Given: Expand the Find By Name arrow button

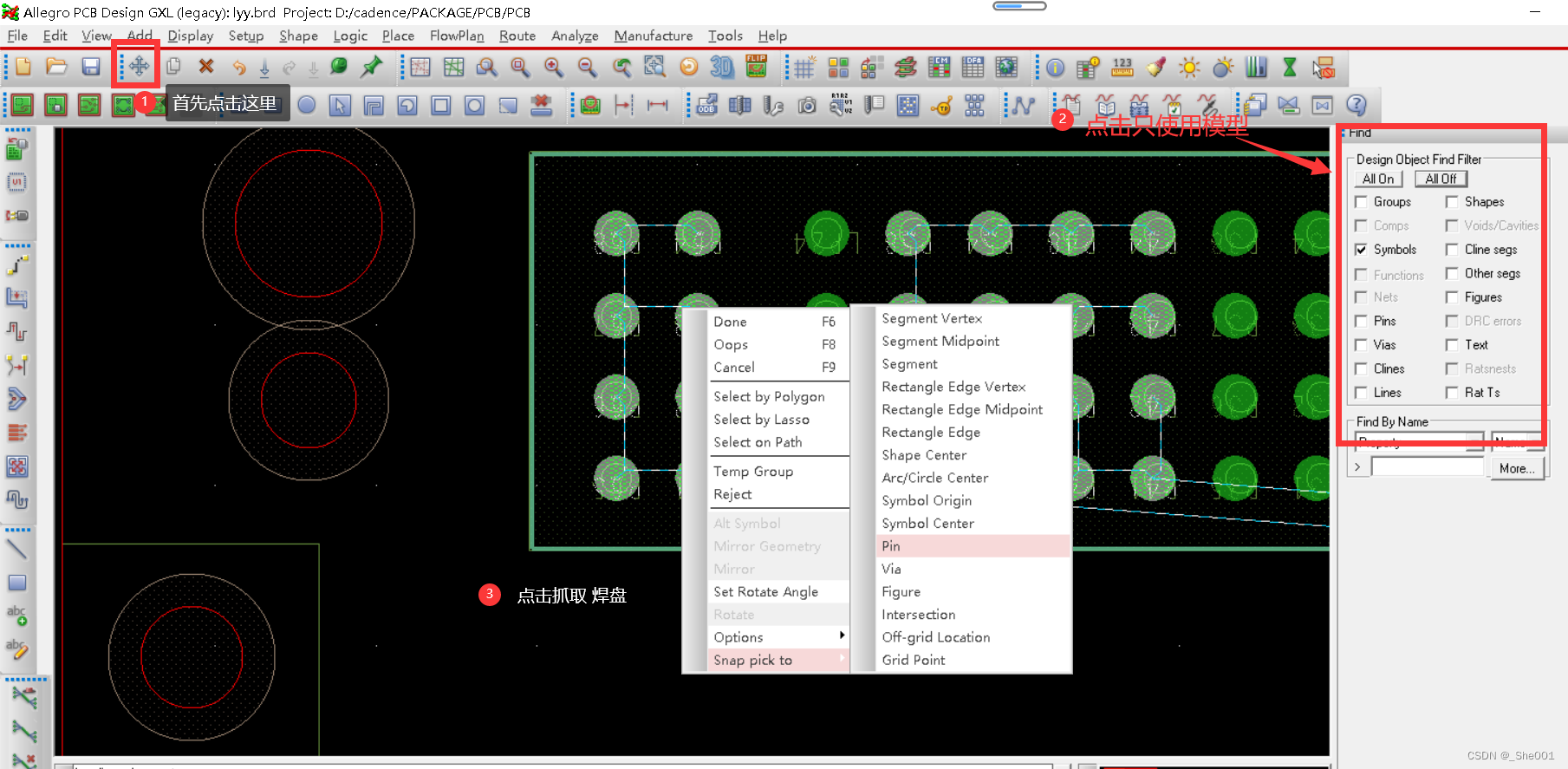Looking at the screenshot, I should 1357,467.
